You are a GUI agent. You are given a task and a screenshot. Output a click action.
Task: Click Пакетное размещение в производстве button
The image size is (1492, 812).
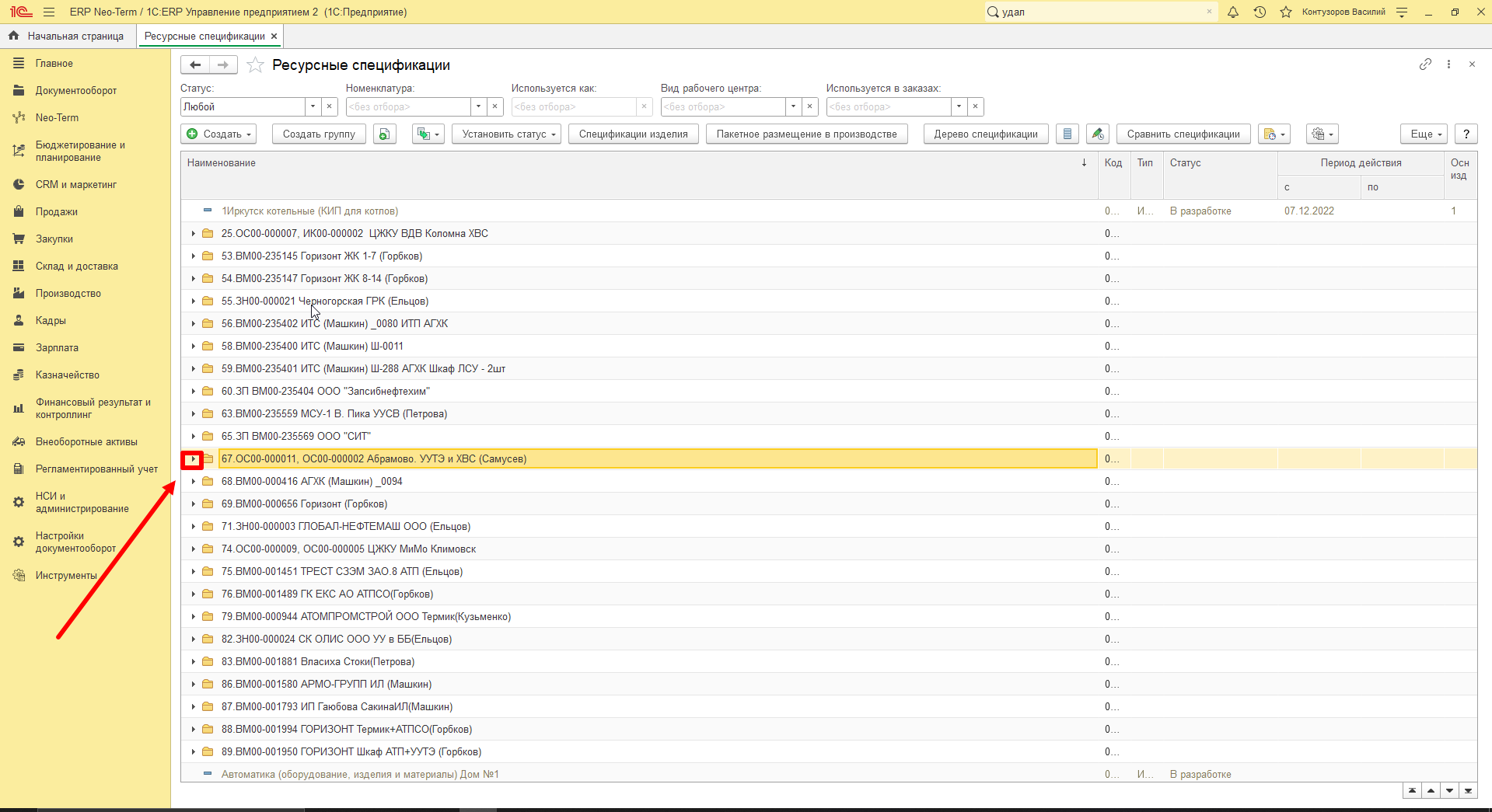point(806,134)
